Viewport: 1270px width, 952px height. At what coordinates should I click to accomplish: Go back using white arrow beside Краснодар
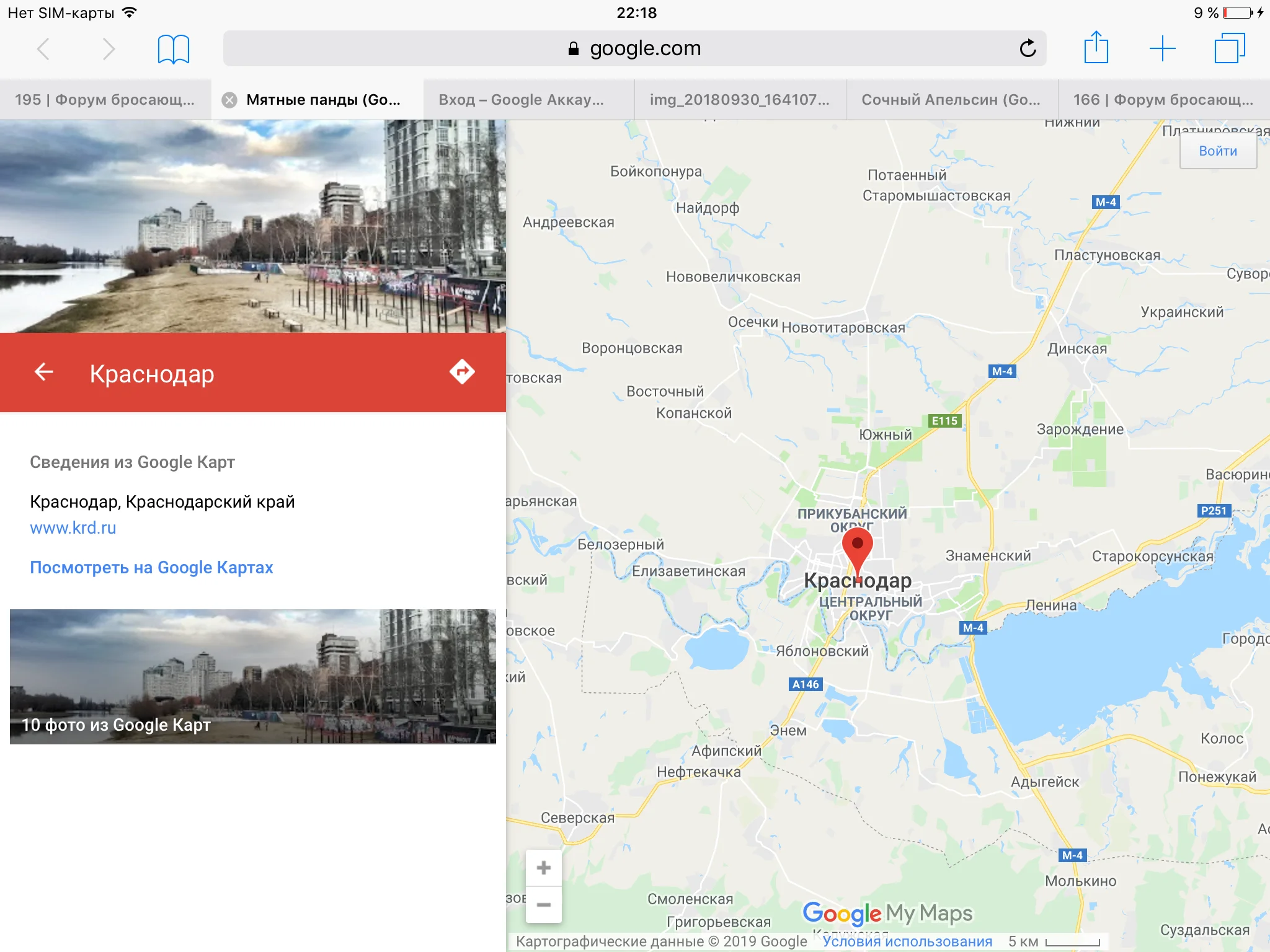43,372
